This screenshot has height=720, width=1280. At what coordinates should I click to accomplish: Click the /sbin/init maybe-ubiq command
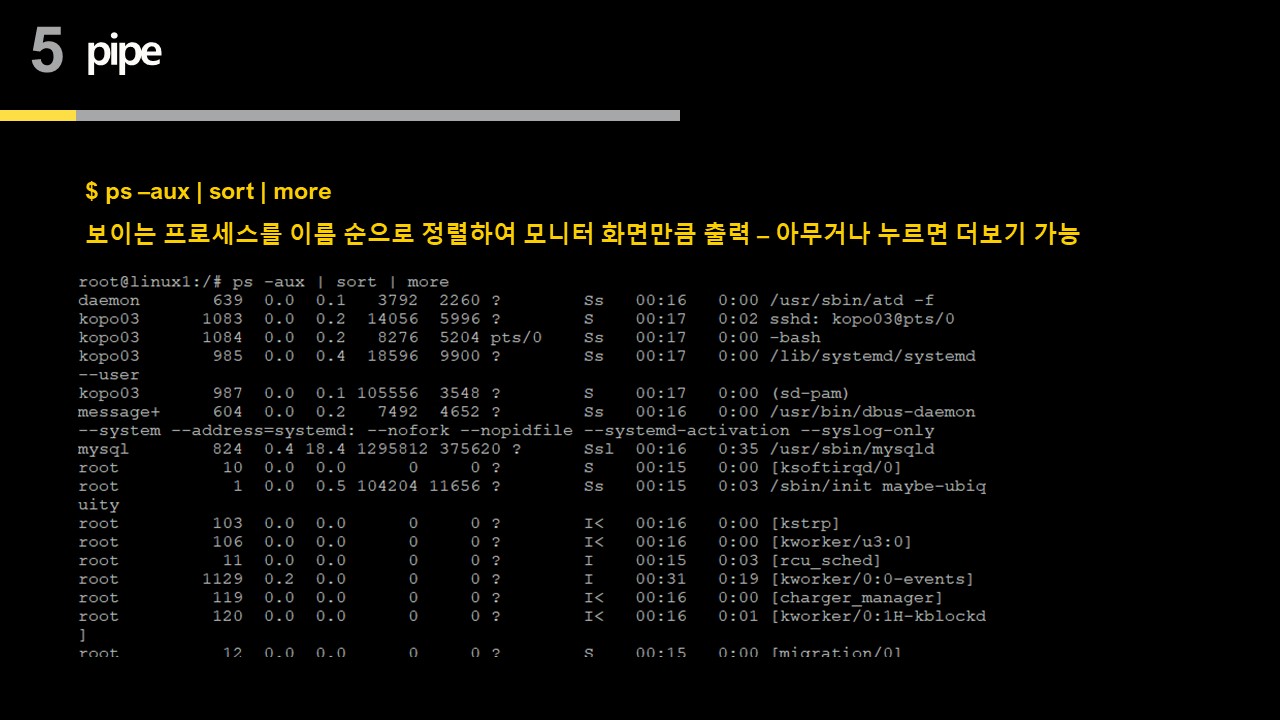tap(877, 486)
